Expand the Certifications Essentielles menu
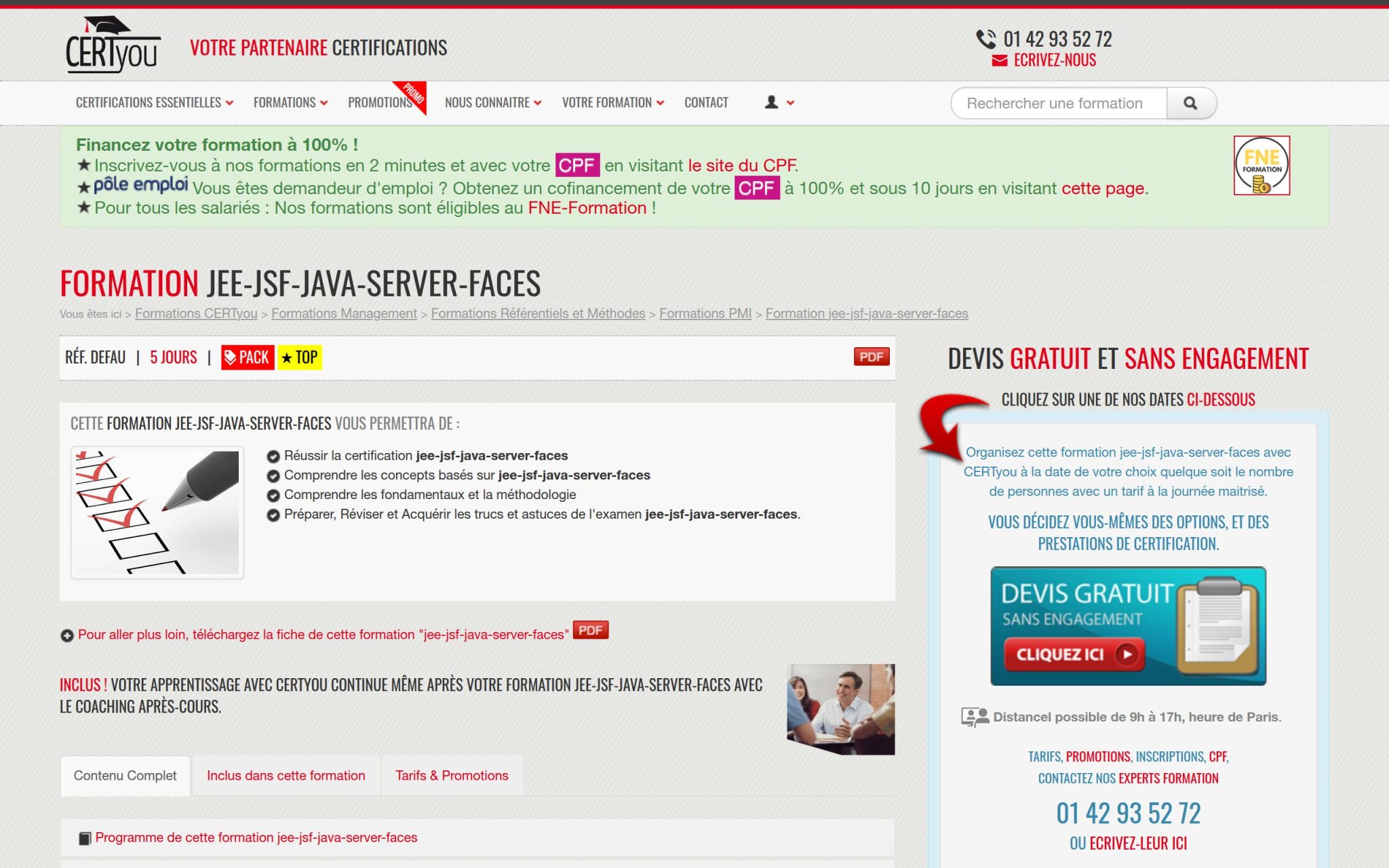The height and width of the screenshot is (868, 1389). point(155,102)
